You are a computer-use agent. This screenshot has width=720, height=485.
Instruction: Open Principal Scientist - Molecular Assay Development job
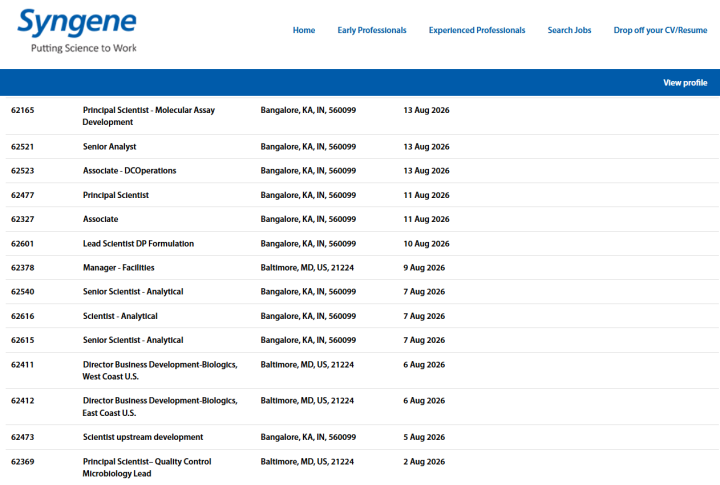149,116
